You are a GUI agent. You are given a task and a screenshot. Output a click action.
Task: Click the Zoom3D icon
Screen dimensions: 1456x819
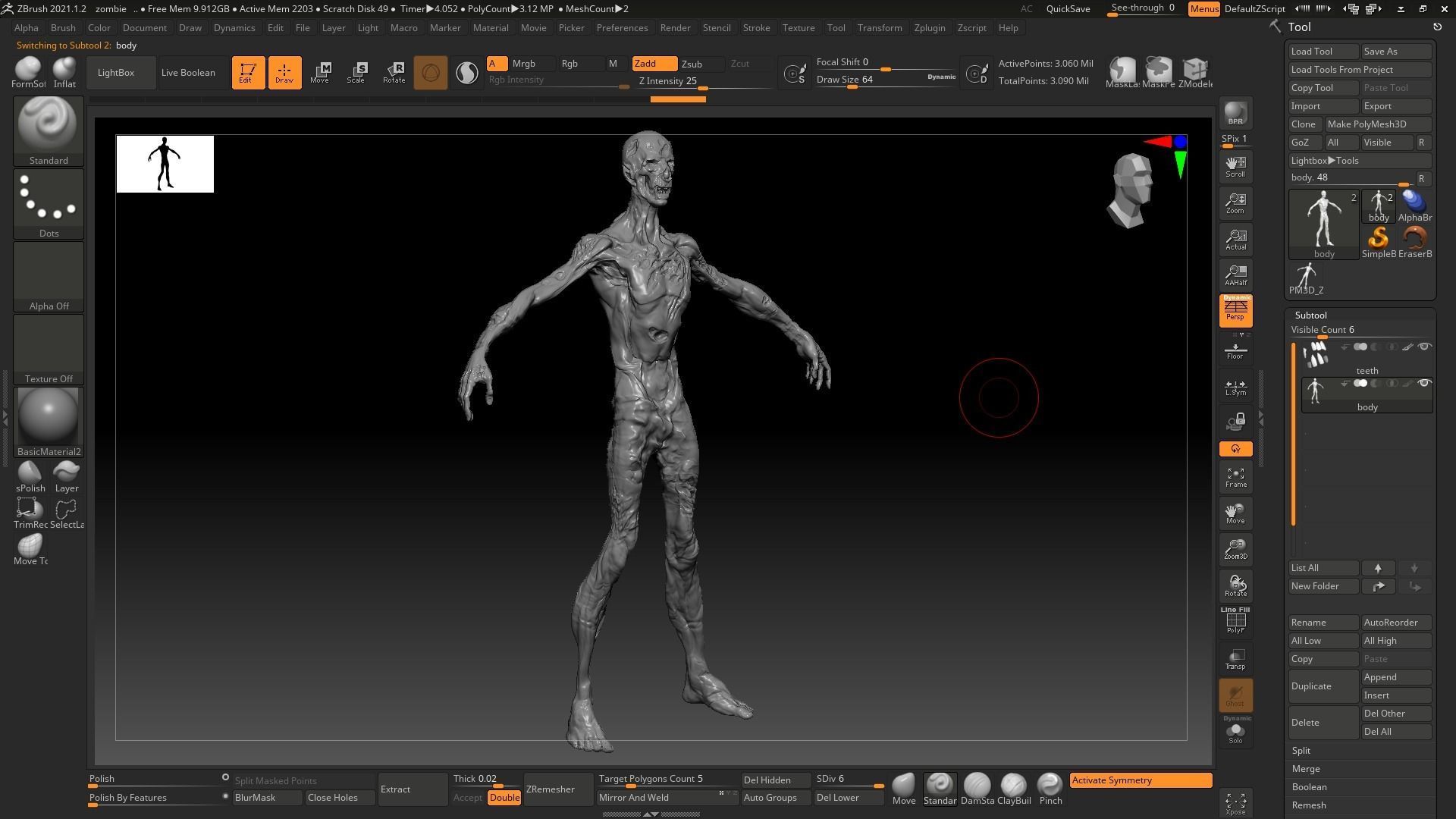pos(1235,549)
